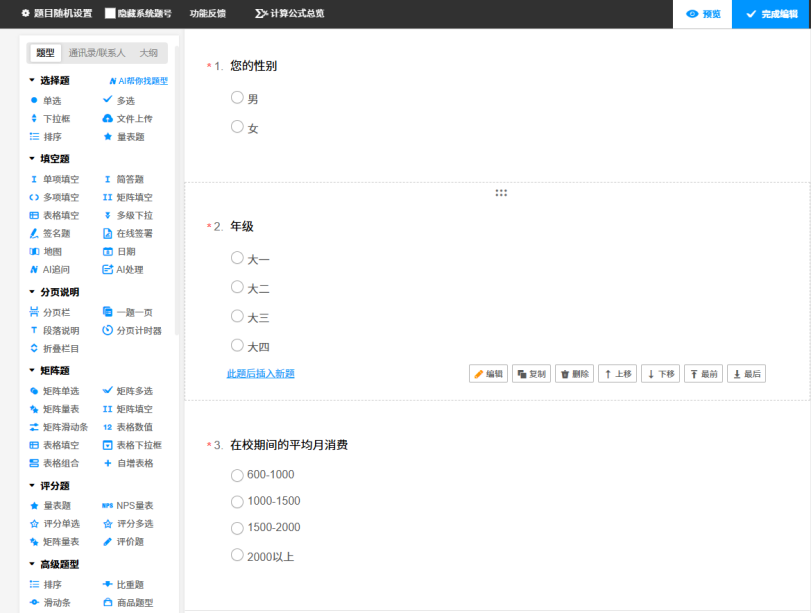This screenshot has height=613, width=812.
Task: Insert a 分页栏 page break
Action: (x=50, y=312)
